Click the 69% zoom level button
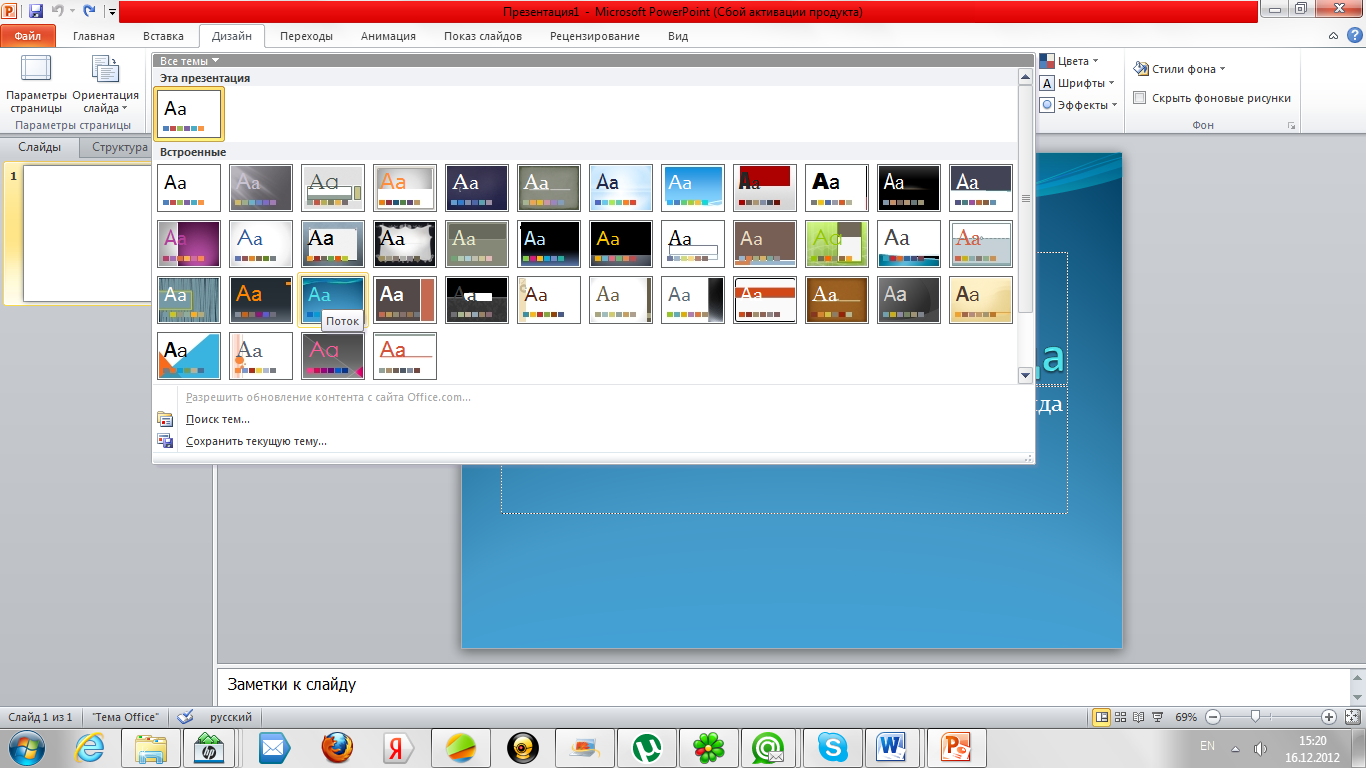1366x768 pixels. pos(1186,717)
